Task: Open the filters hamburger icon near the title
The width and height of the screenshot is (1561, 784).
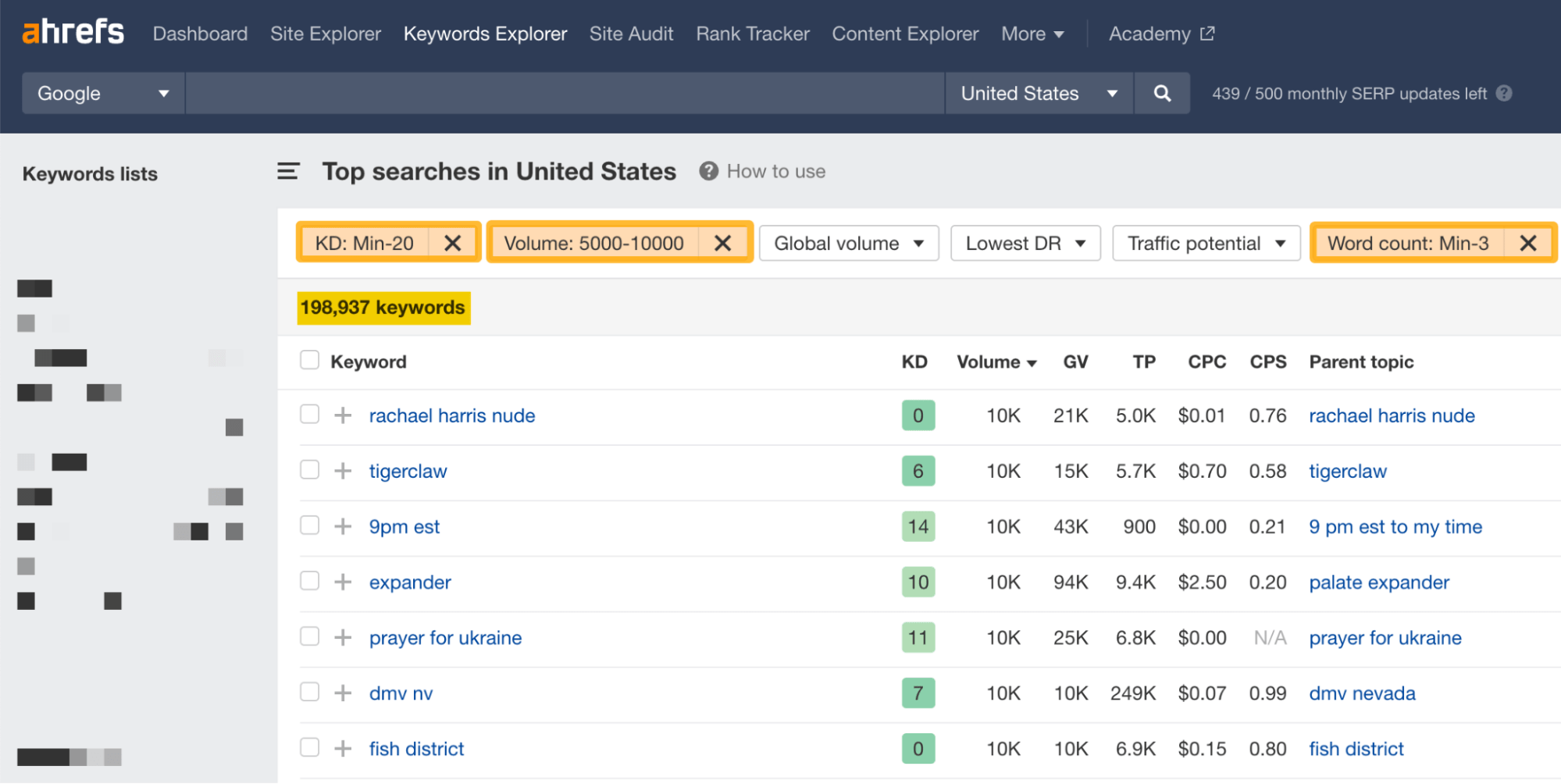Action: tap(288, 171)
